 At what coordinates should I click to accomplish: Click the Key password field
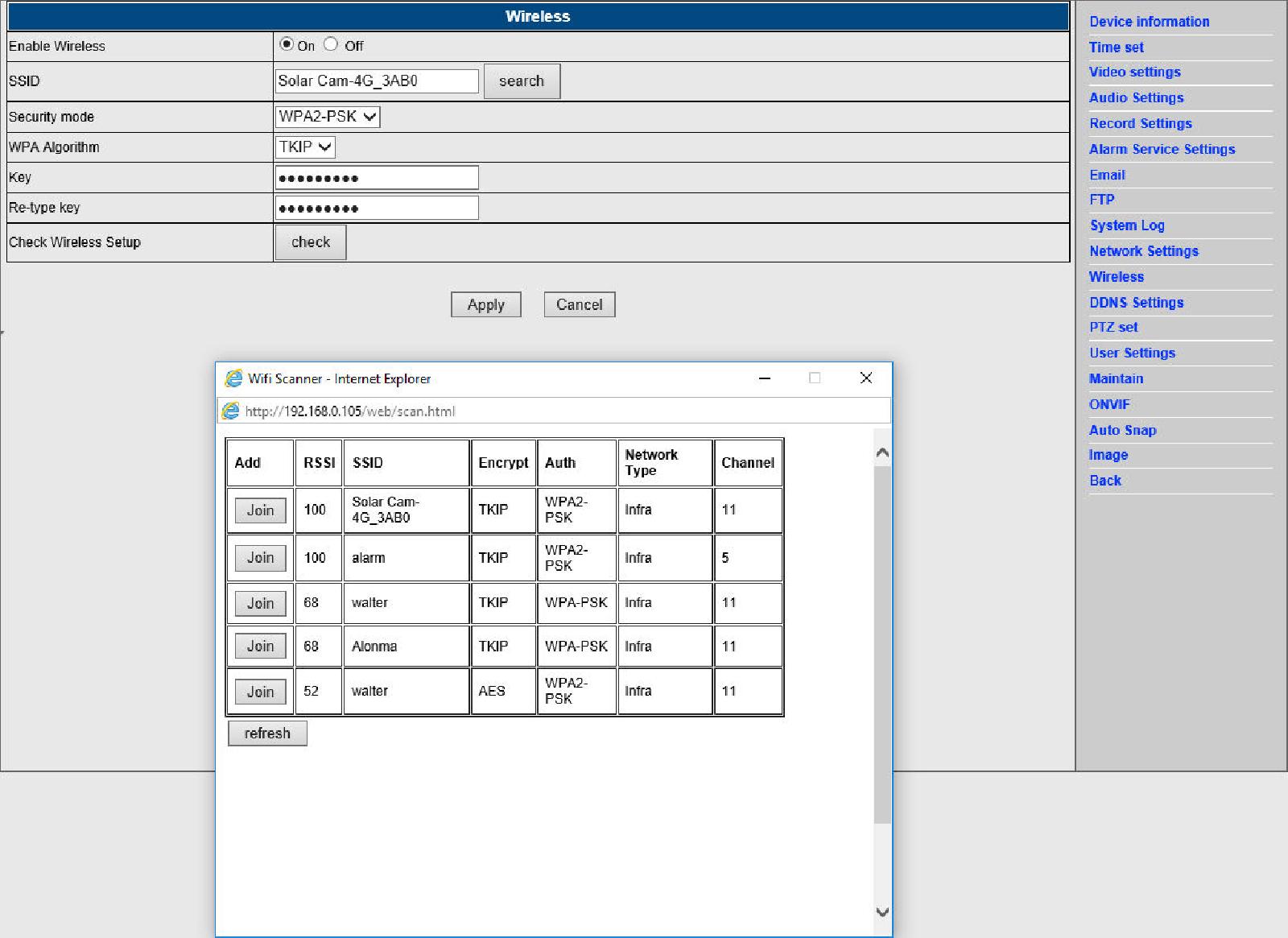(x=377, y=177)
